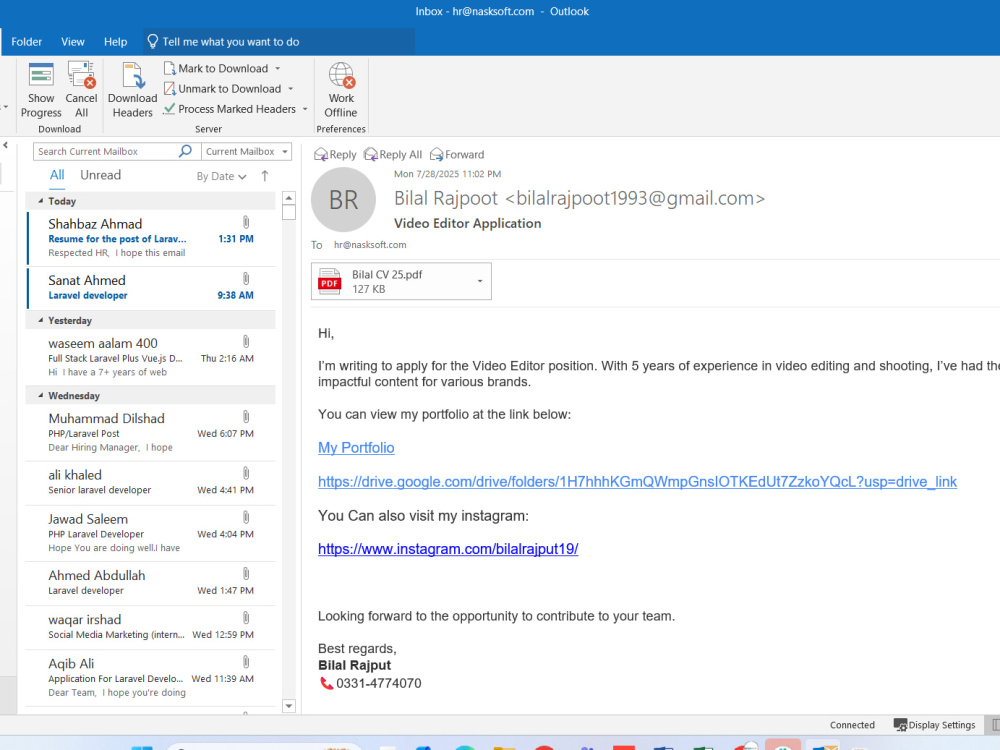This screenshot has height=750, width=1000.
Task: Click waseem aalam 400 paperclip icon
Action: (246, 342)
